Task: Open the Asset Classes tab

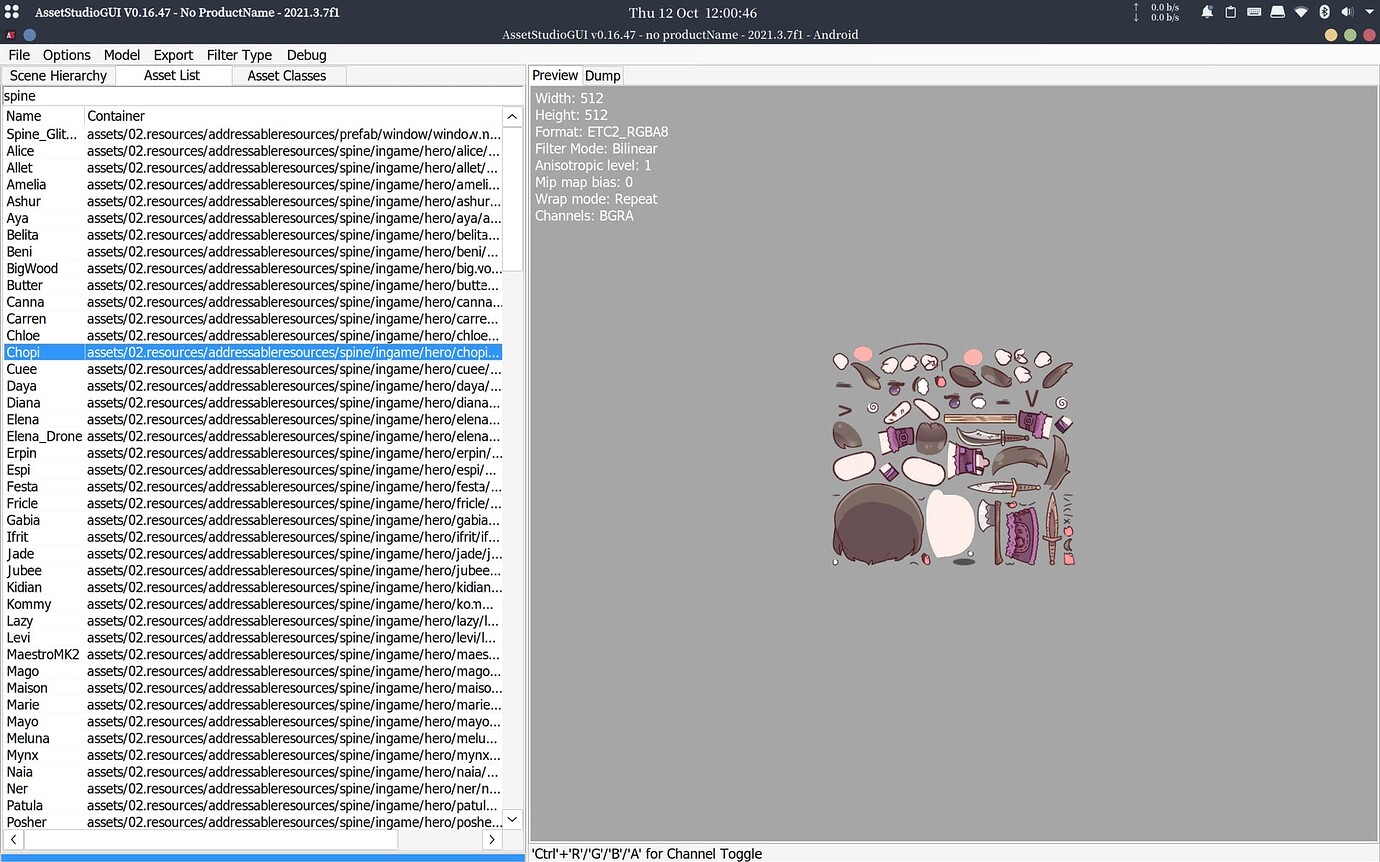Action: (287, 75)
